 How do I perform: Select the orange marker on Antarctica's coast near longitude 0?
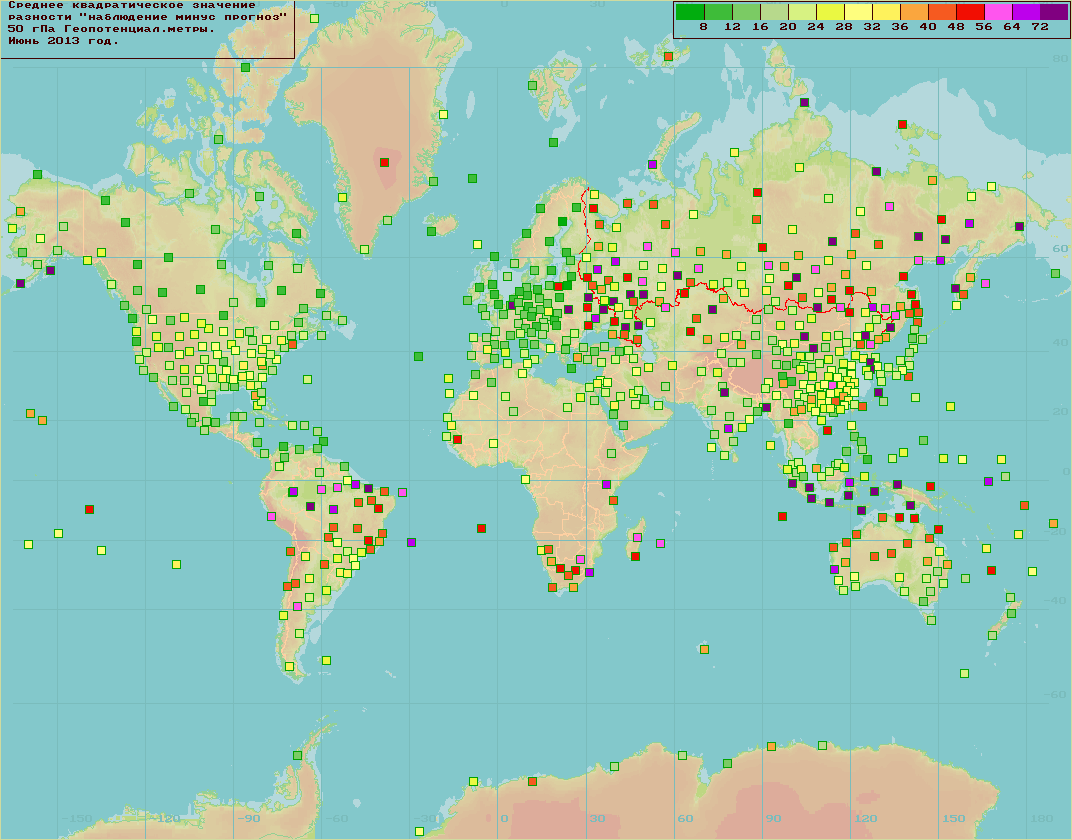tap(533, 781)
